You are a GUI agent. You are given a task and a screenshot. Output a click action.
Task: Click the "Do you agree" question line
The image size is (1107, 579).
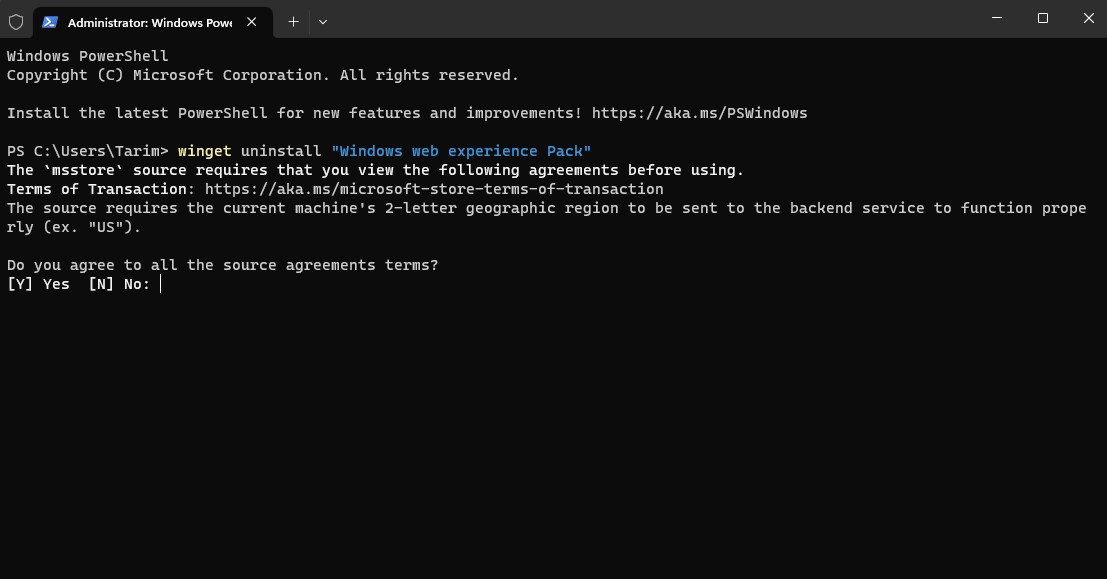coord(222,265)
